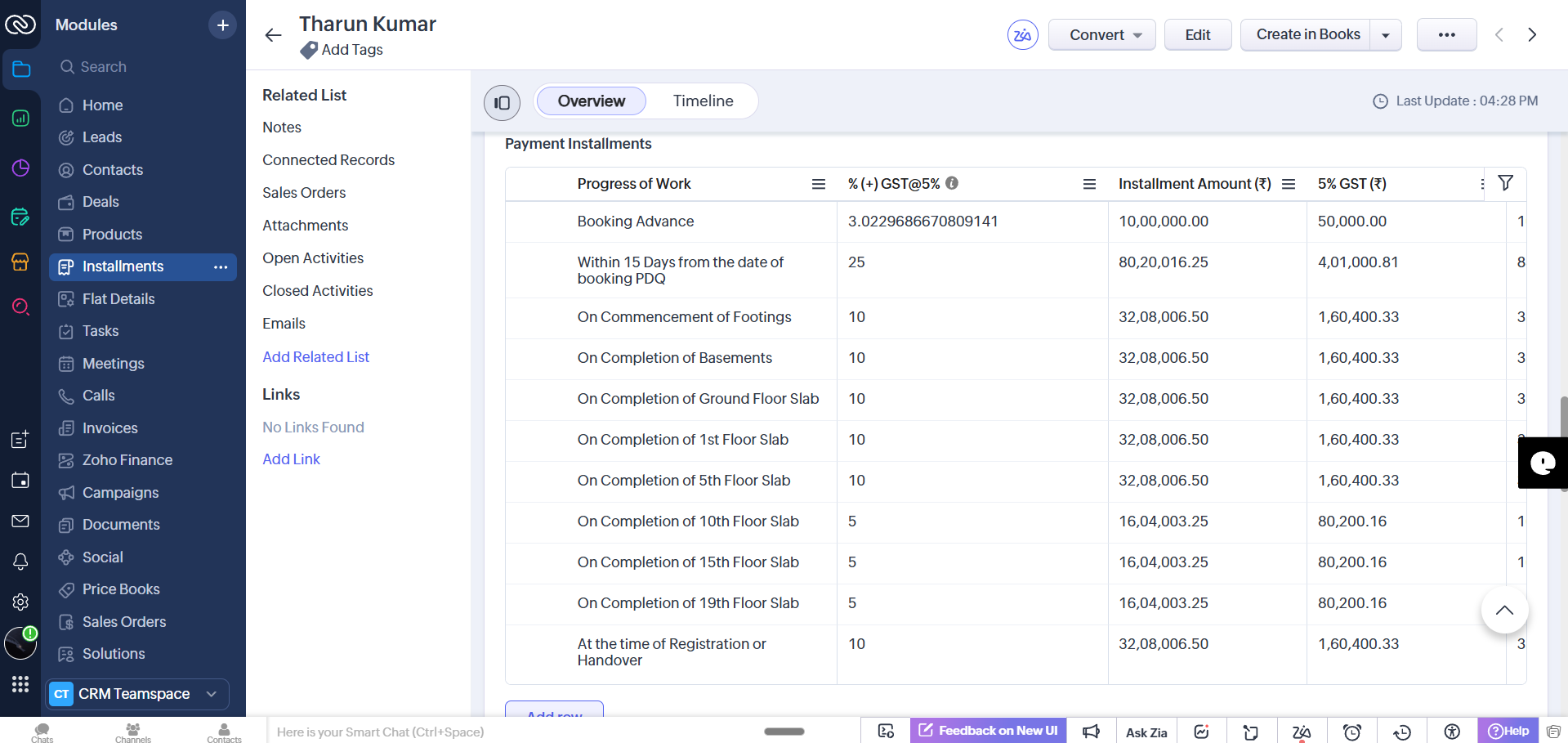The height and width of the screenshot is (743, 1568).
Task: Open the scroll-to-top arrow button
Action: [1504, 610]
